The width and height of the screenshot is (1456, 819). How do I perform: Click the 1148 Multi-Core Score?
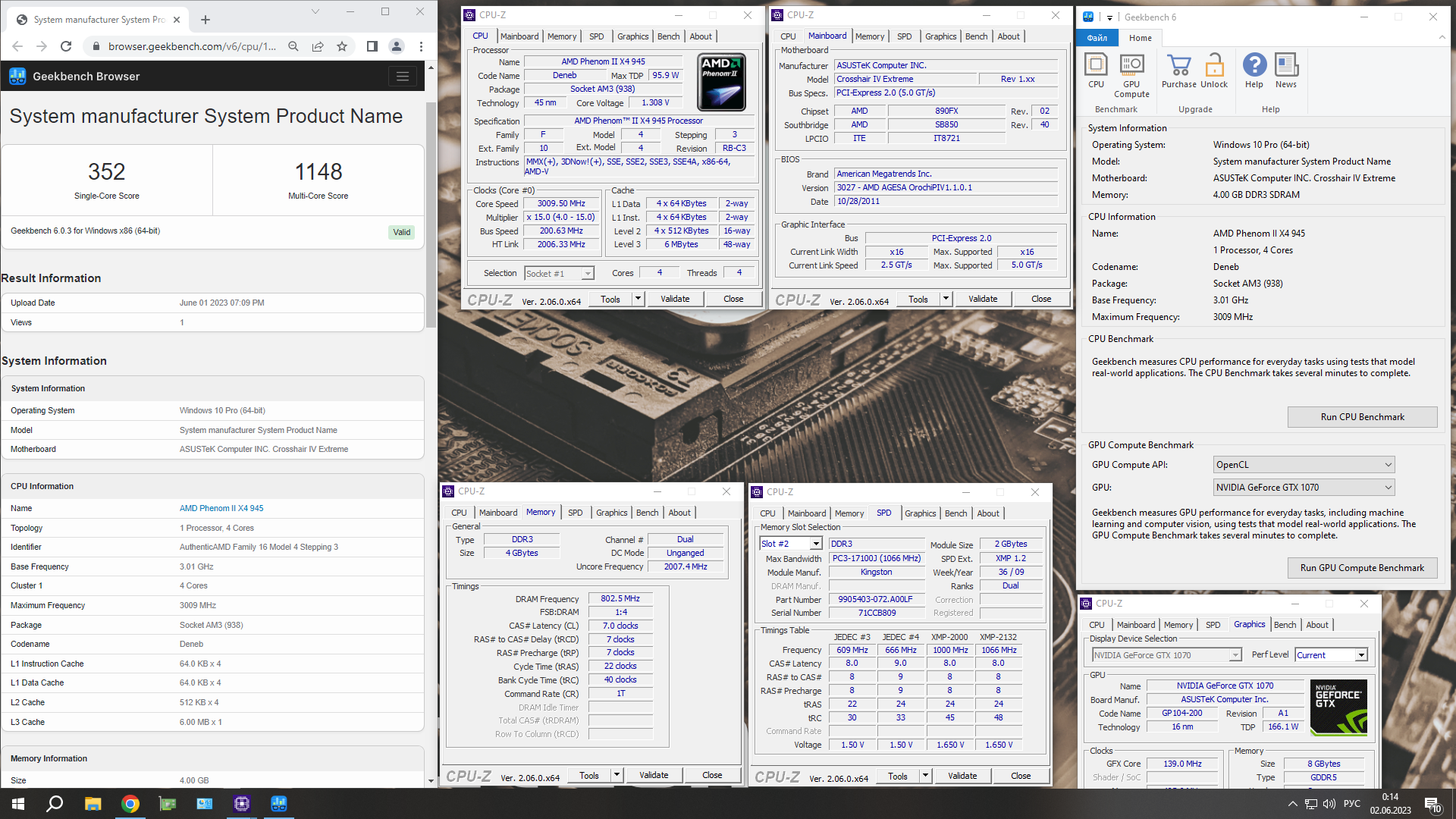point(318,172)
